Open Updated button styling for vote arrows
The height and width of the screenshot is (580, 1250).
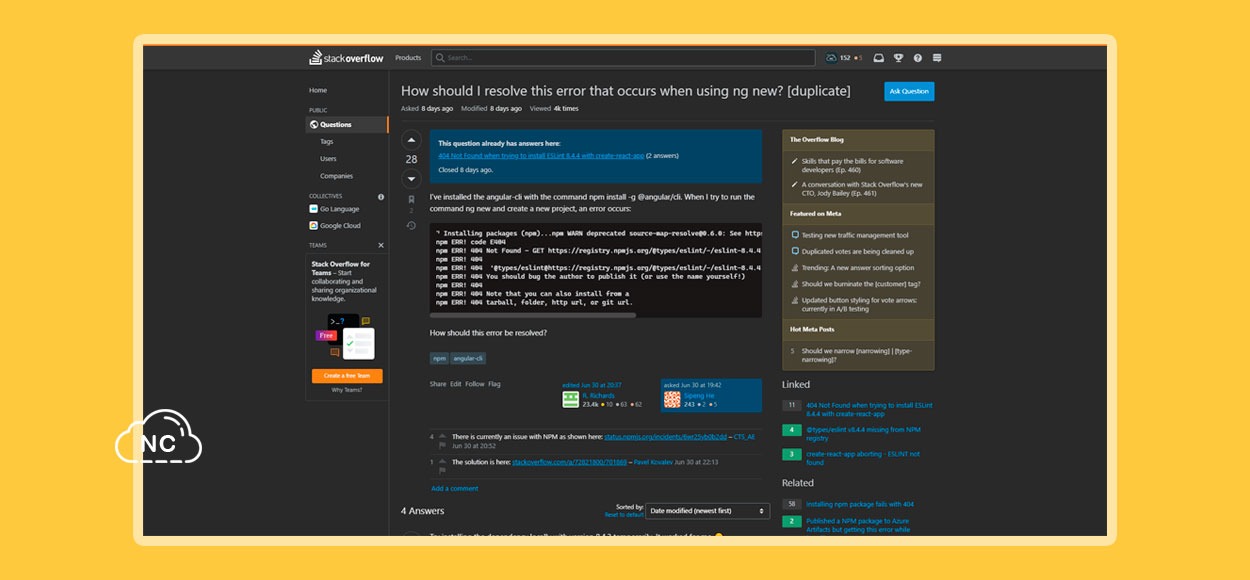coord(859,304)
